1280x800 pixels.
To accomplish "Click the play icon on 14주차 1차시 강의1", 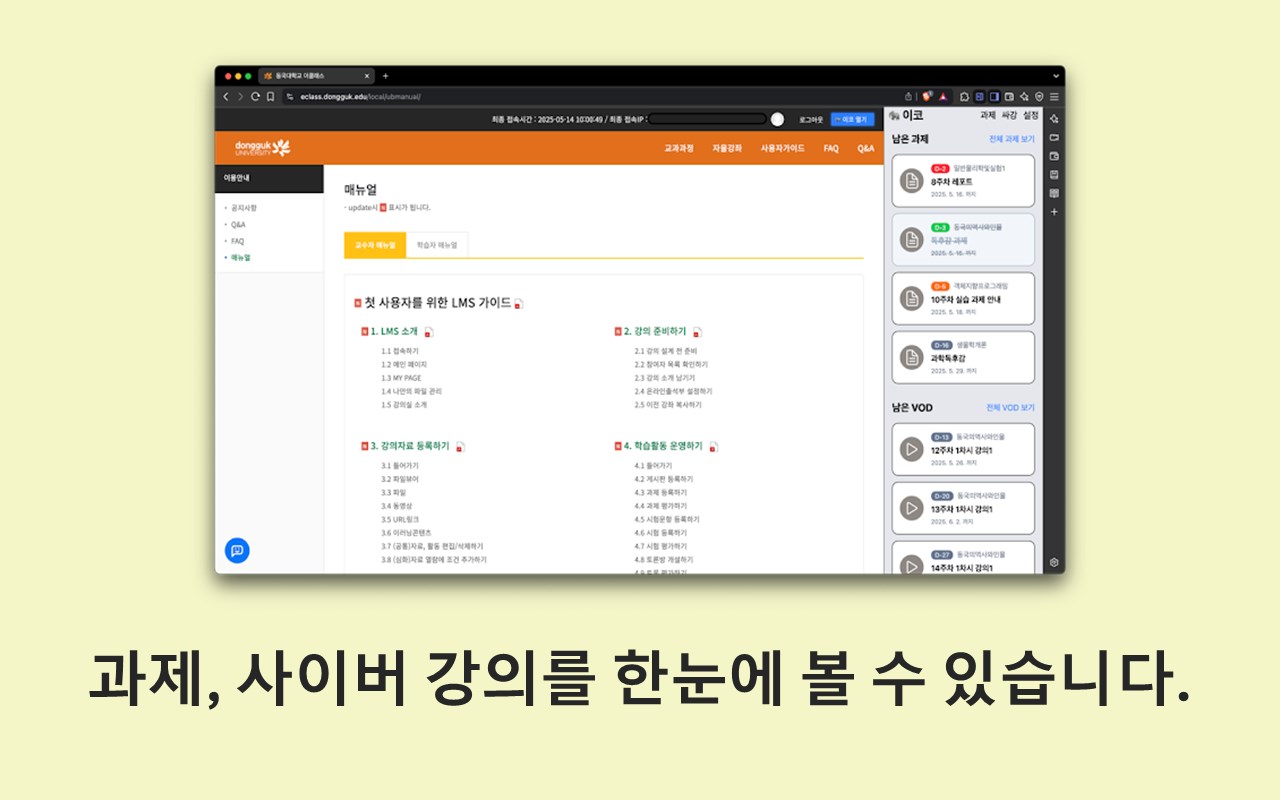I will coord(910,565).
